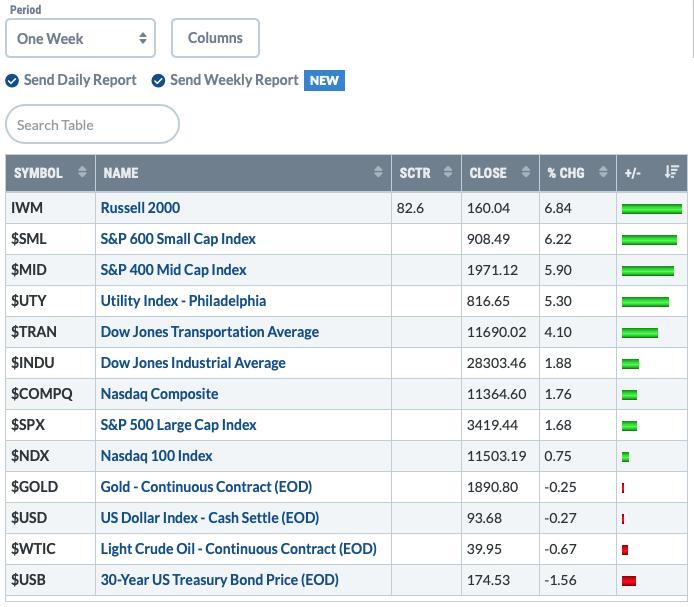Click the green bar in the IWM row

652,209
